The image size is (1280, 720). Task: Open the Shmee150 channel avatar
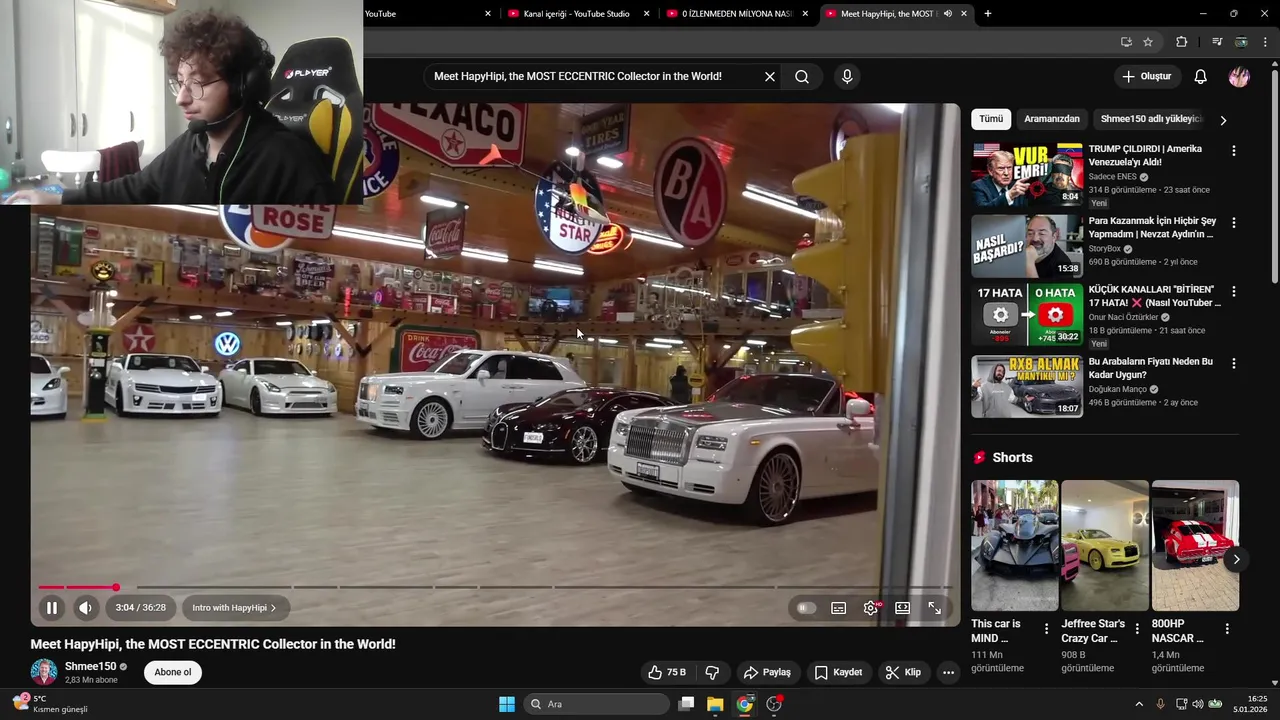44,672
